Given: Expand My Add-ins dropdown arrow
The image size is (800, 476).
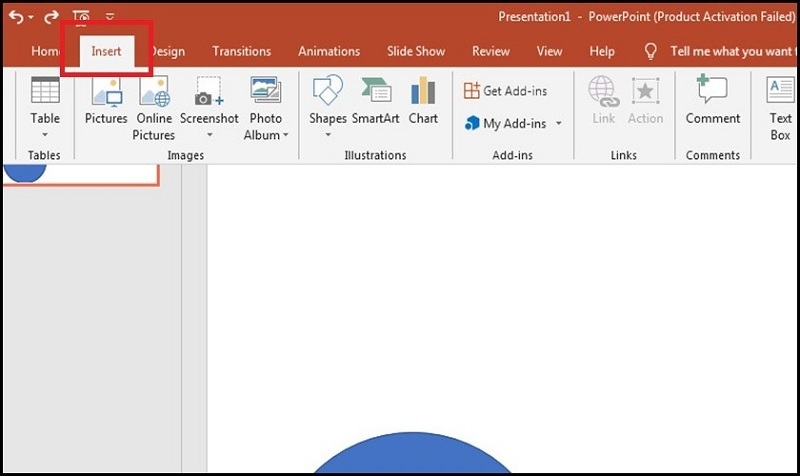Looking at the screenshot, I should point(558,124).
